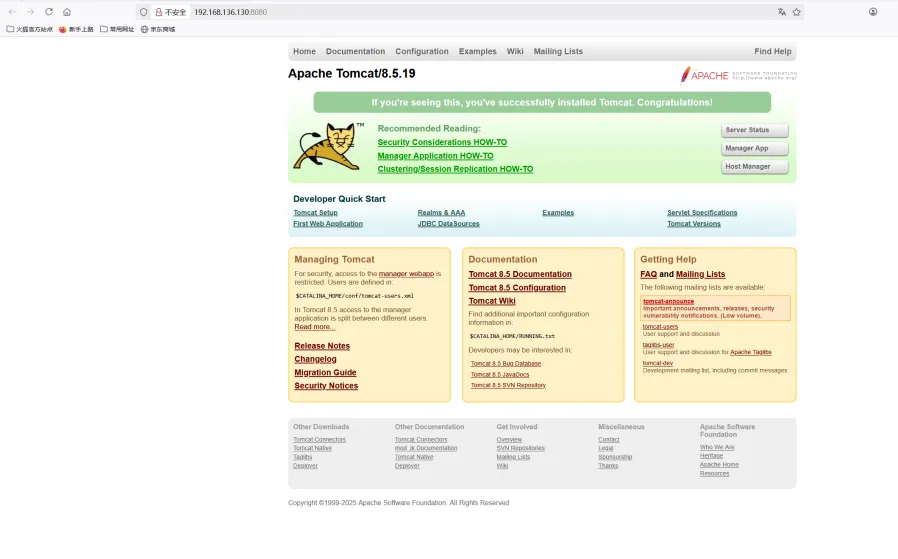The width and height of the screenshot is (898, 559).
Task: Open Tomcat 8.5 JavaDocs link
Action: [x=500, y=375]
